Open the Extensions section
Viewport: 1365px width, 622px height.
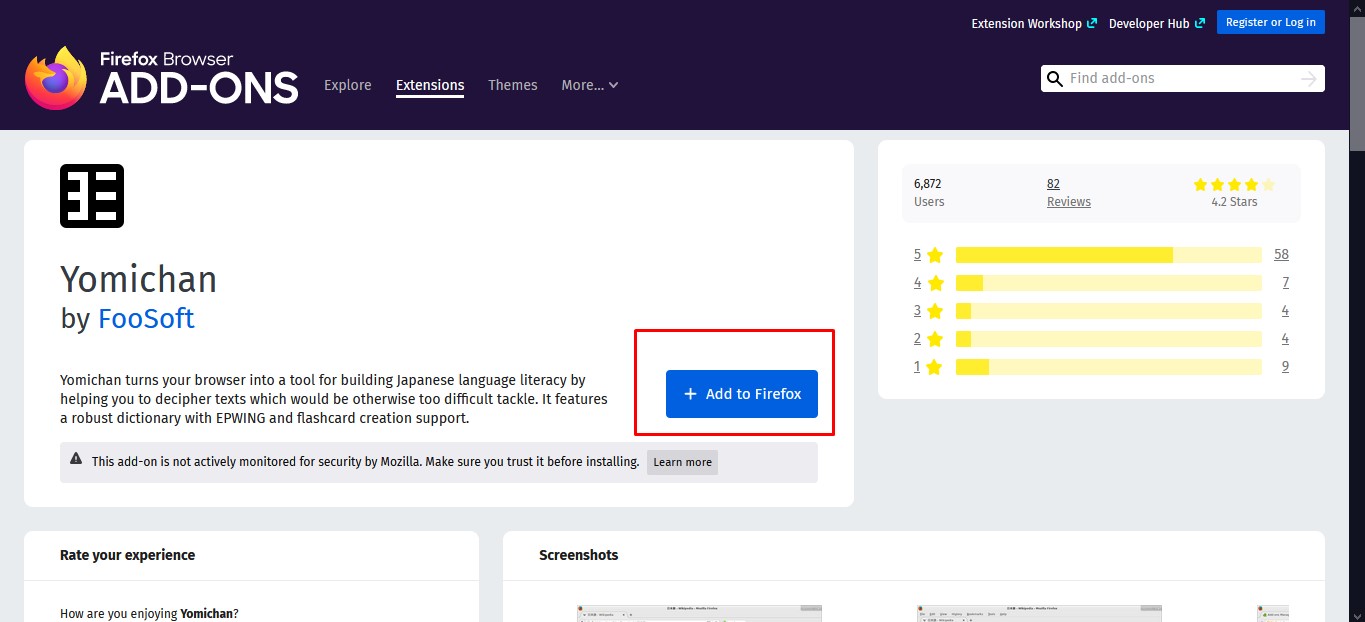click(x=430, y=85)
